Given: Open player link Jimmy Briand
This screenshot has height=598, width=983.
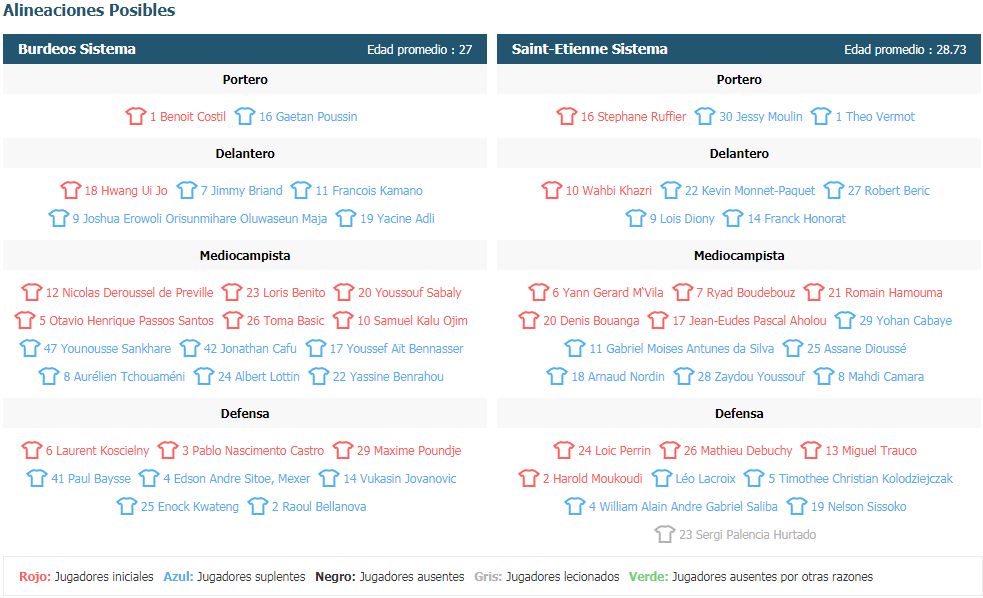Looking at the screenshot, I should tap(241, 191).
